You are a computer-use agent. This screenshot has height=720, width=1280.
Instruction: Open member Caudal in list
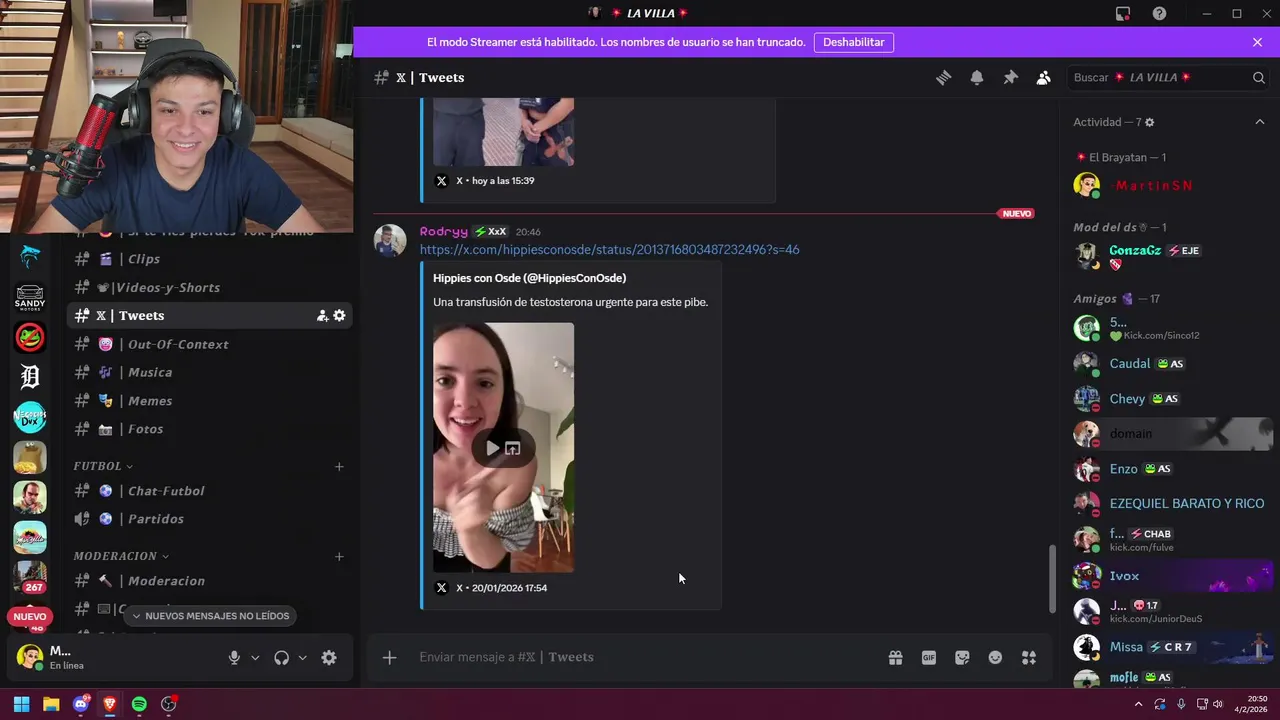click(x=1166, y=363)
